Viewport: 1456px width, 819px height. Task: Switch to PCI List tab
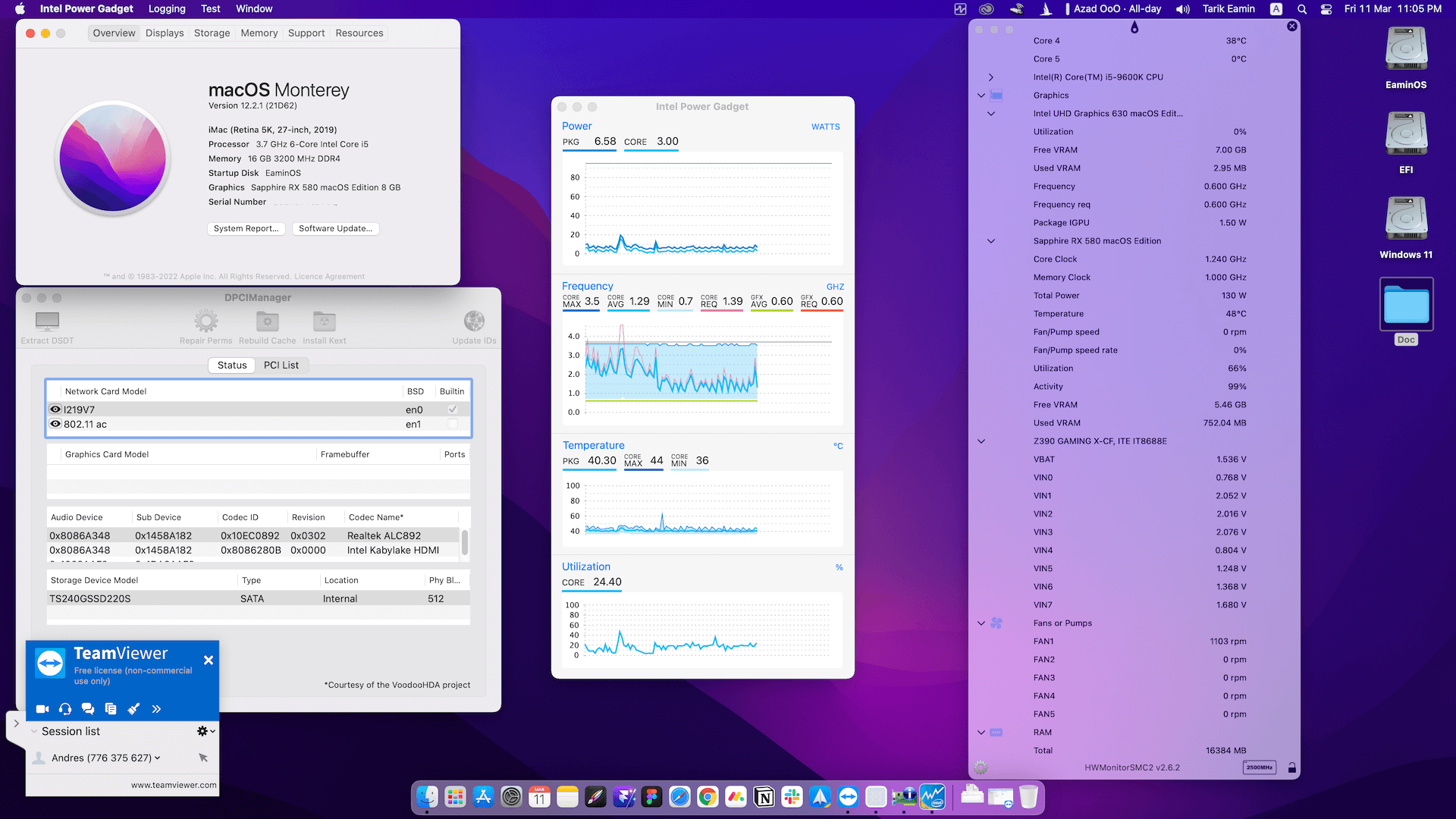281,366
